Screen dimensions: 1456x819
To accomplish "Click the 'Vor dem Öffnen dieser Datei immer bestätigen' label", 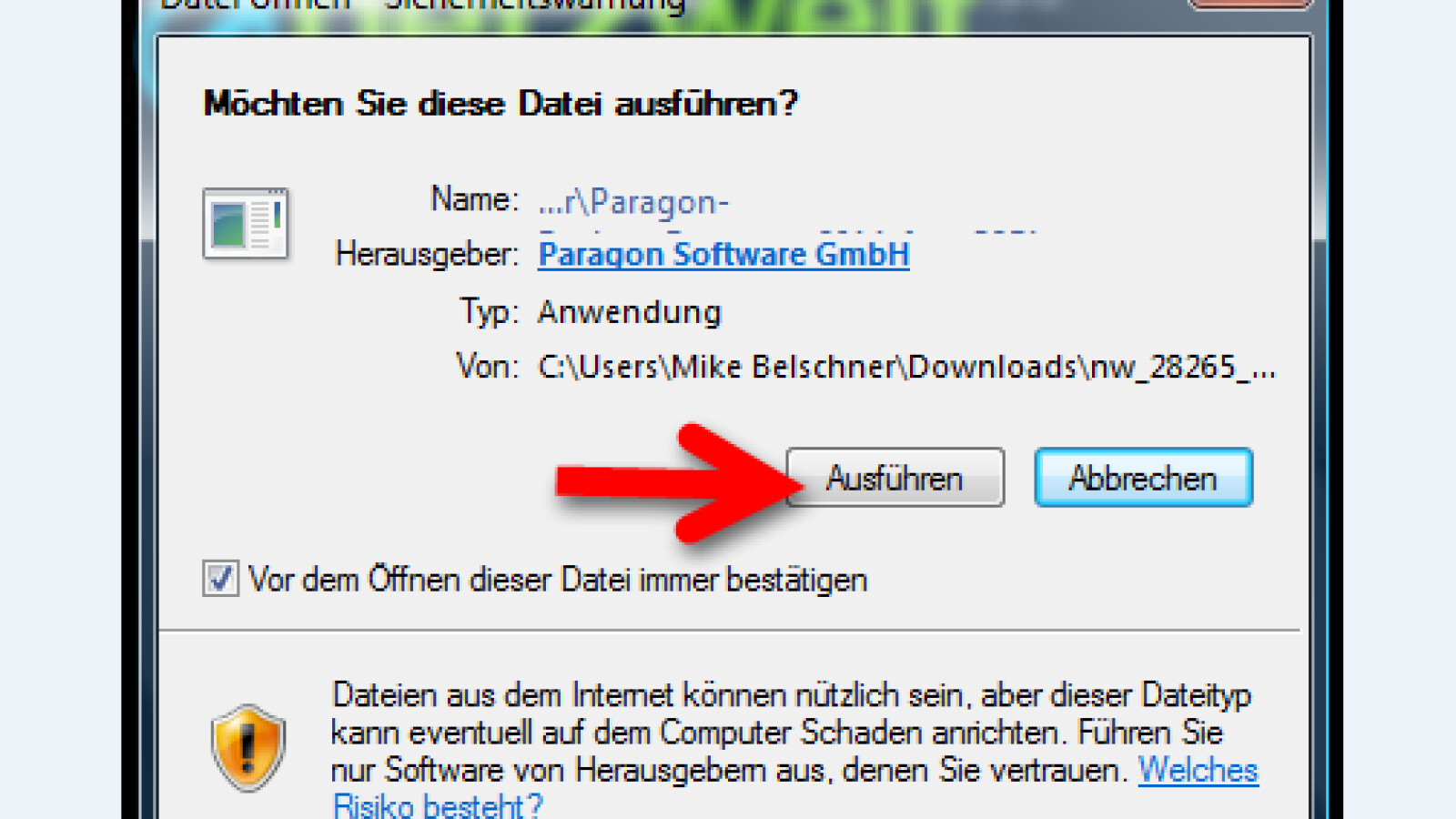I will pos(558,580).
